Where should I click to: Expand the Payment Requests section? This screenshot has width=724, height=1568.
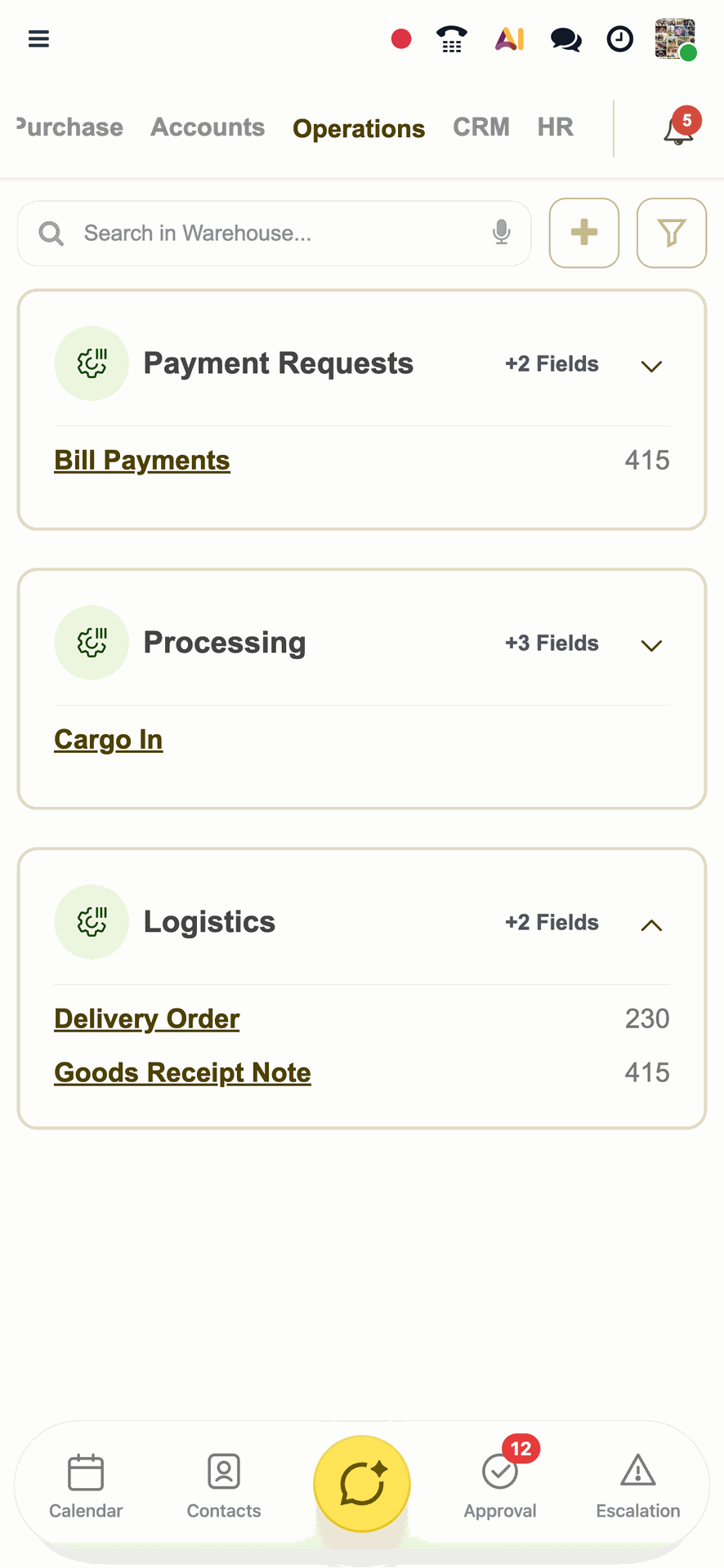pos(651,366)
